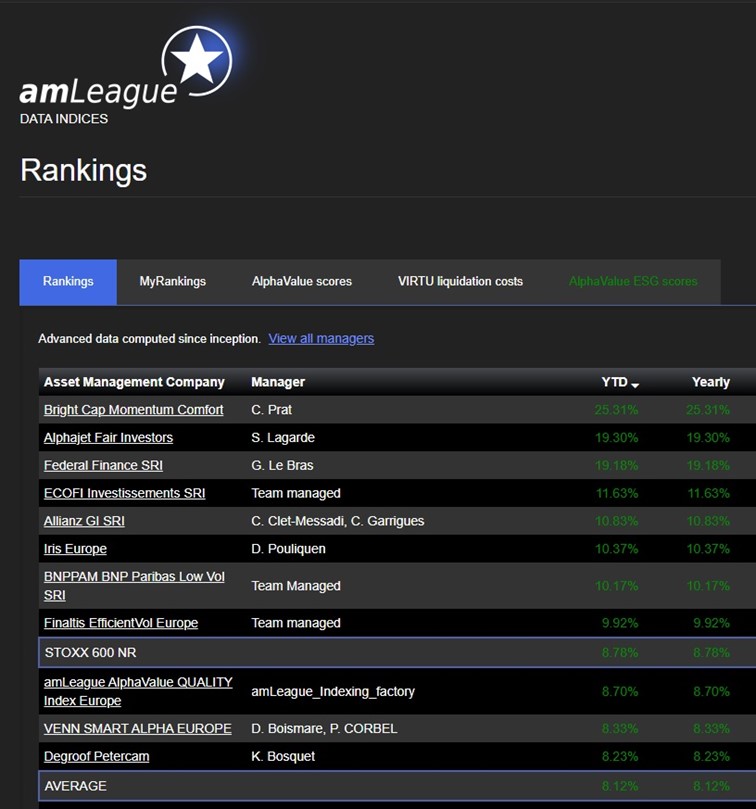Click manager name G. Le Bras
The image size is (756, 809).
pos(282,465)
